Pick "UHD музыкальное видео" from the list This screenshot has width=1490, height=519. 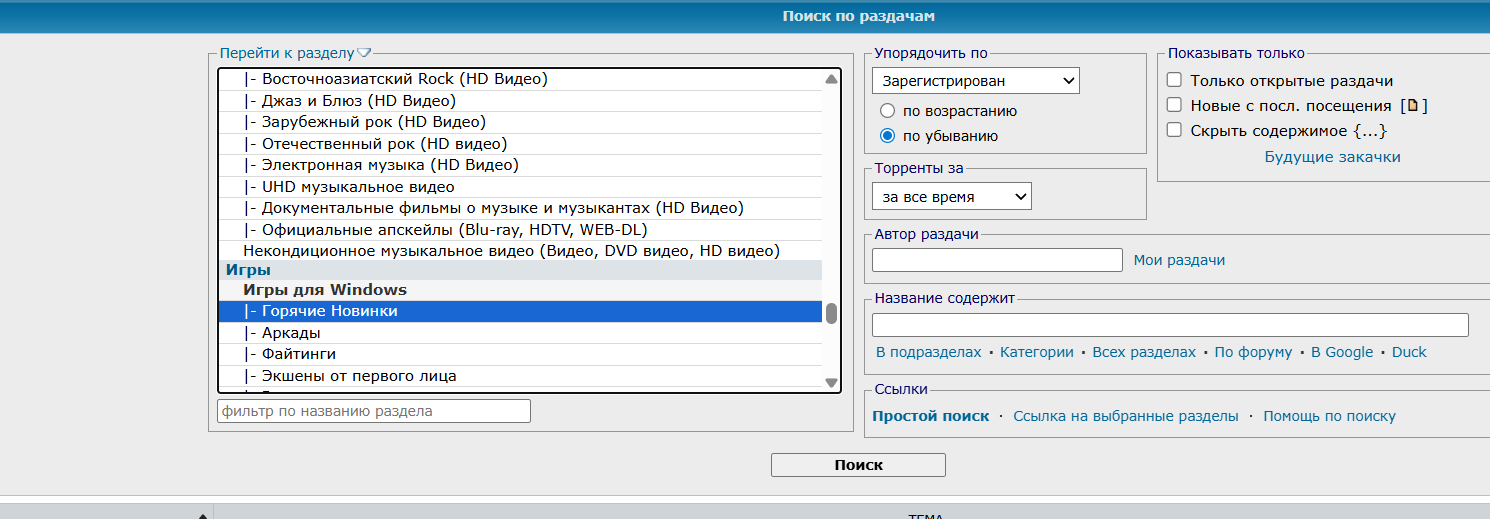357,187
